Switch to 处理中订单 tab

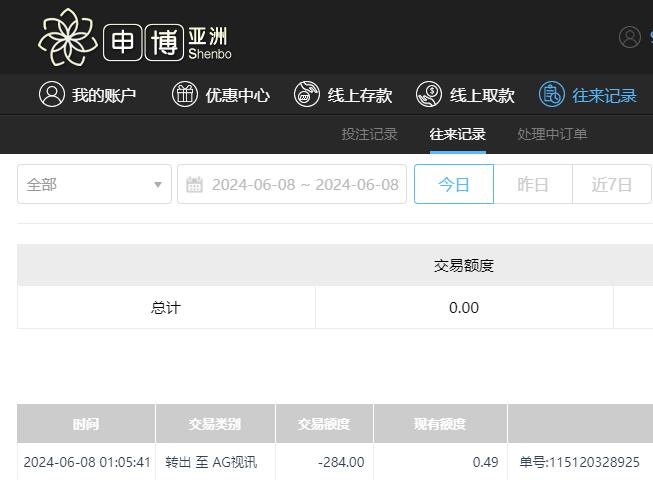[552, 134]
